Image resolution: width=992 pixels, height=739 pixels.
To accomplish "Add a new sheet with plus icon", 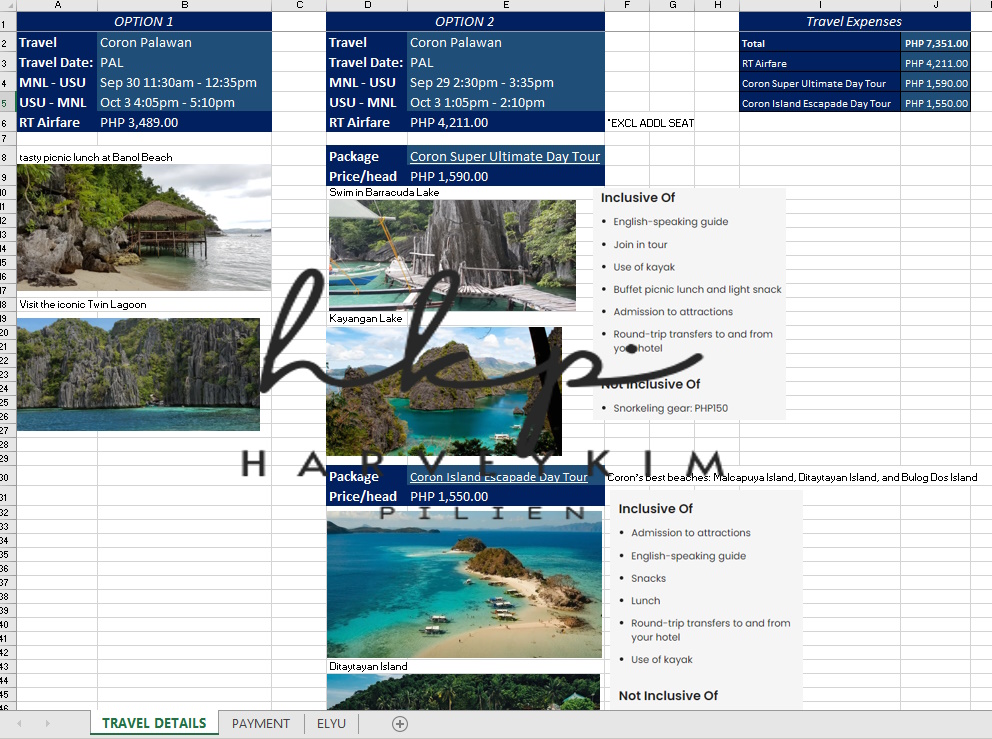I will [x=400, y=724].
